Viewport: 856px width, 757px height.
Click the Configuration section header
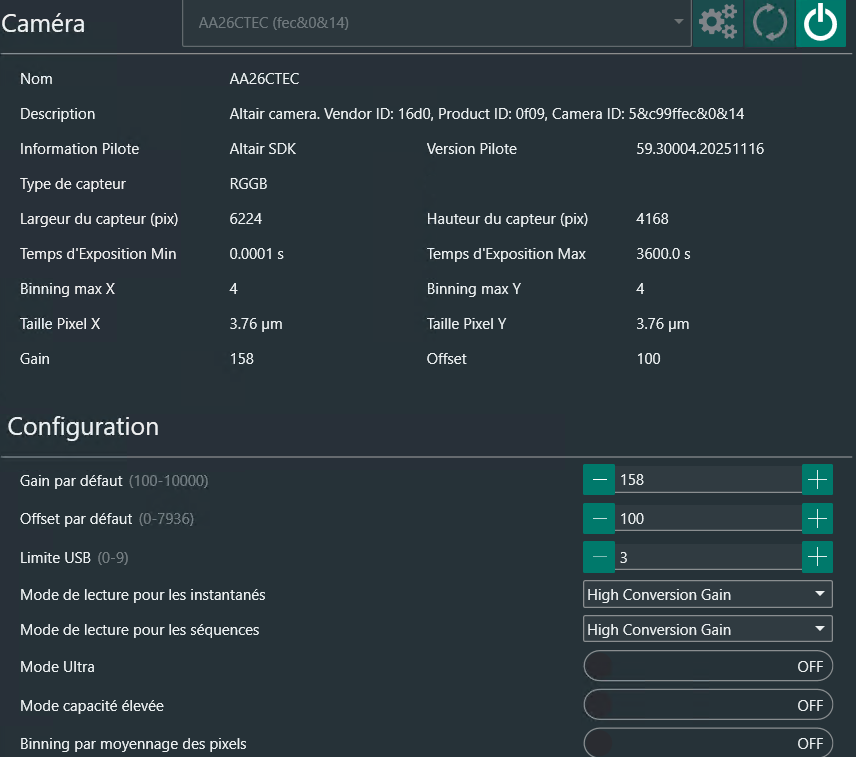[83, 427]
